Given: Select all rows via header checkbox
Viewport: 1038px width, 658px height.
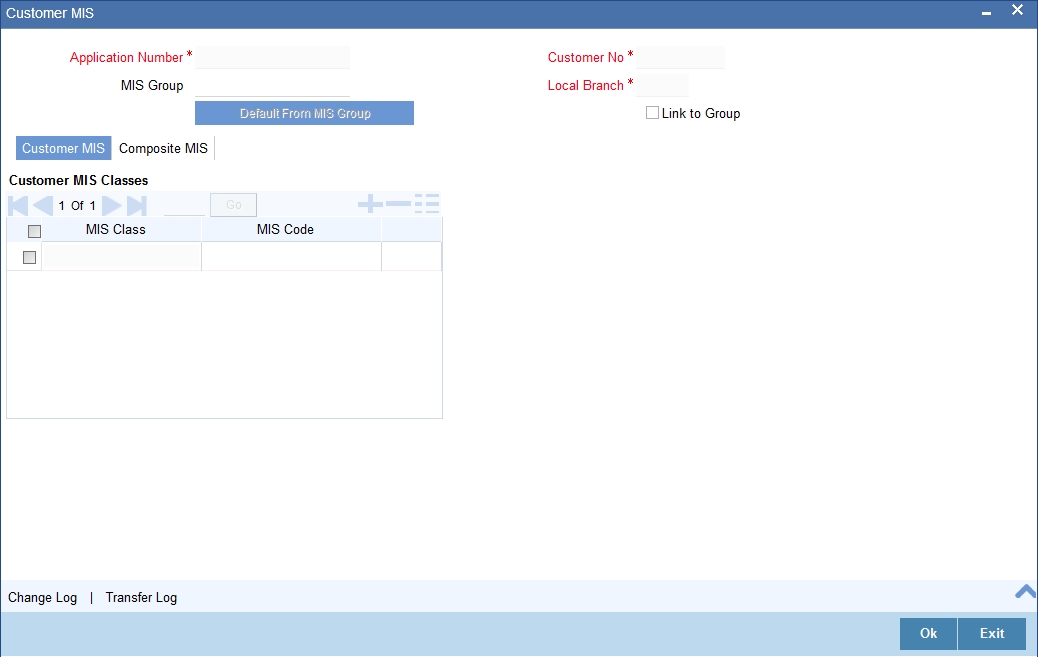Looking at the screenshot, I should (34, 231).
